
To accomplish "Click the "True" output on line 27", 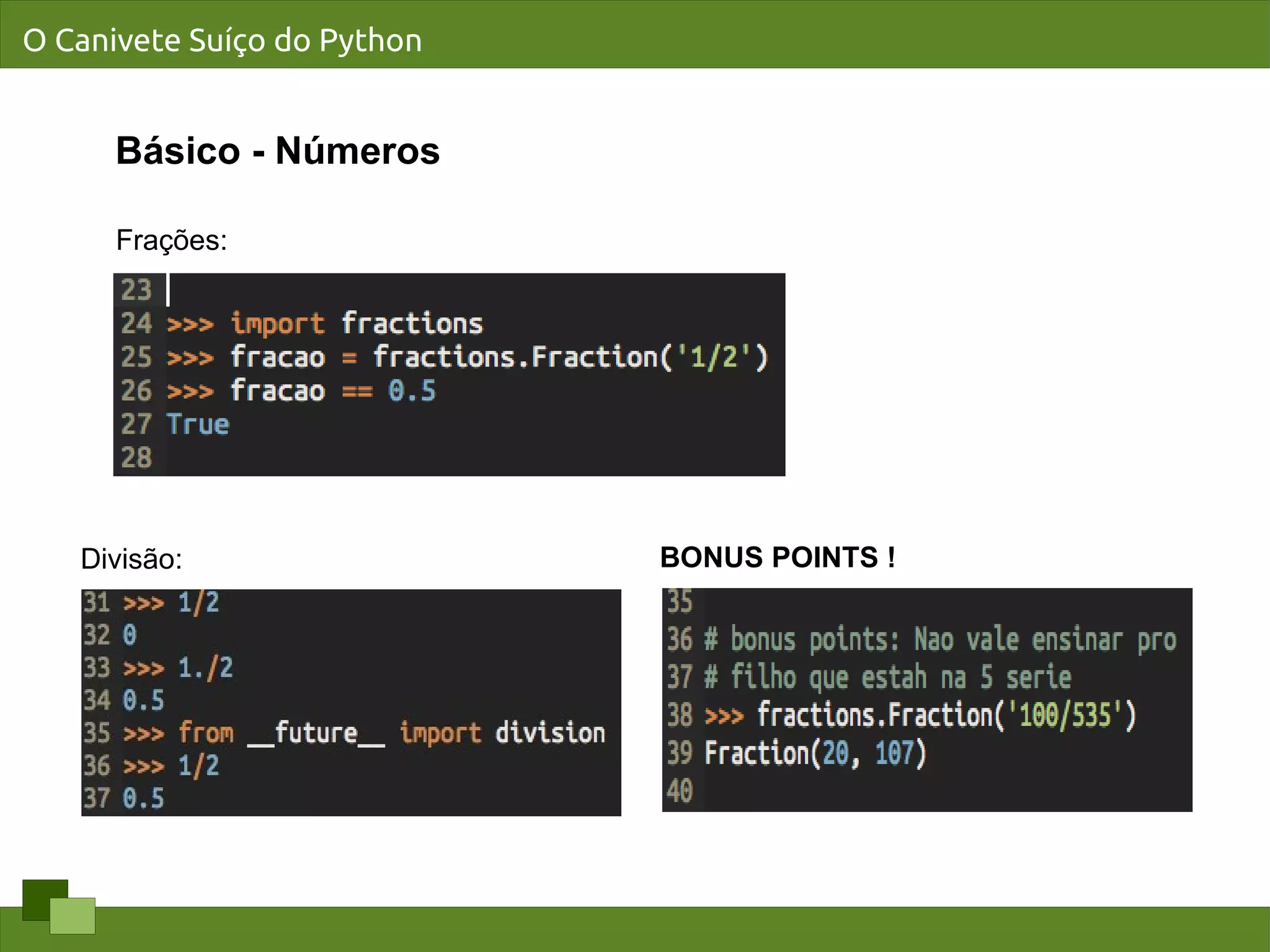I will tap(198, 425).
